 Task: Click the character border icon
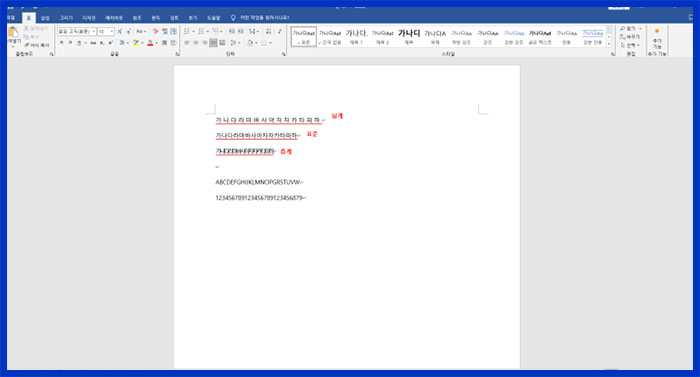pos(173,31)
